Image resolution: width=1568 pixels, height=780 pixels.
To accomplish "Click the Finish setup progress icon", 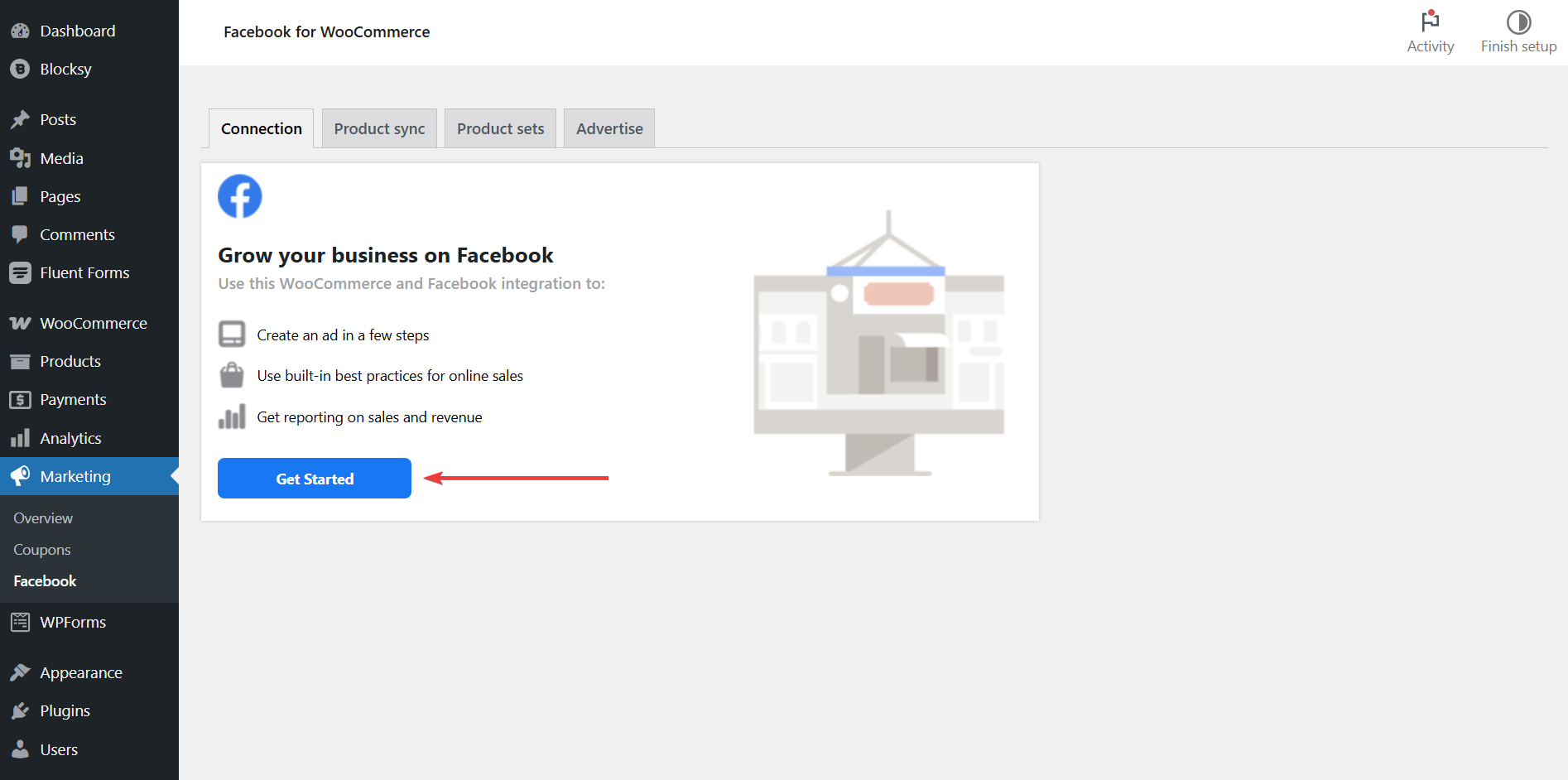I will pyautogui.click(x=1518, y=22).
